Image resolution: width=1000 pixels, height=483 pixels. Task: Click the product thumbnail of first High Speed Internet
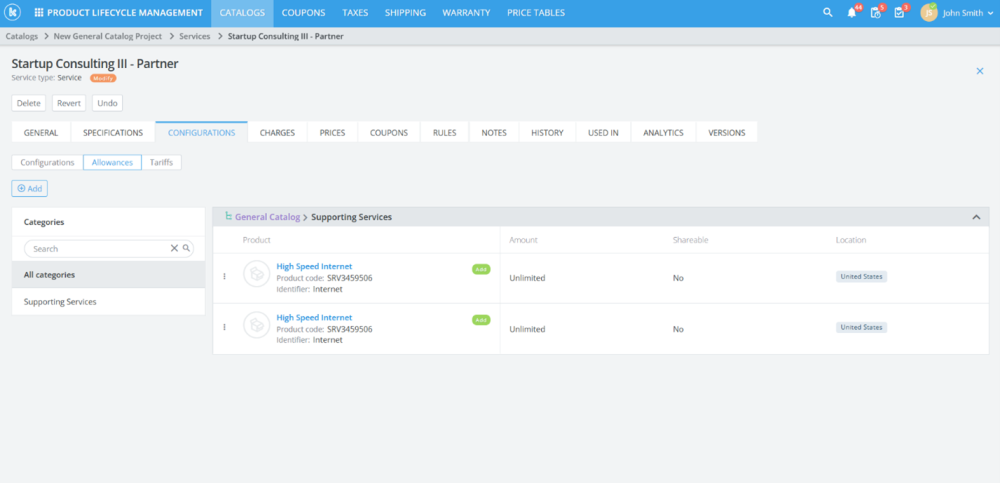[256, 274]
